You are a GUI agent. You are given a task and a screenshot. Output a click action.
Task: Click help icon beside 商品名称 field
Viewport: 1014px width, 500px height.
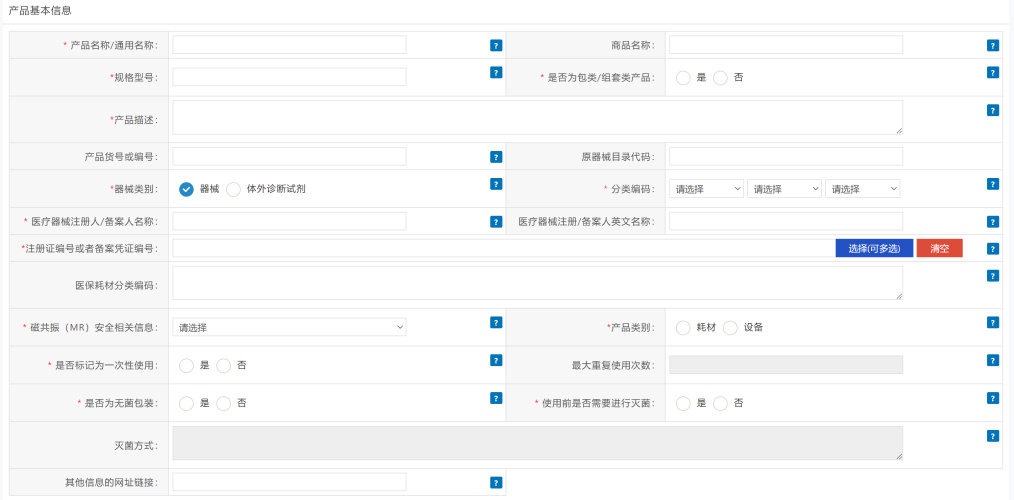point(992,45)
